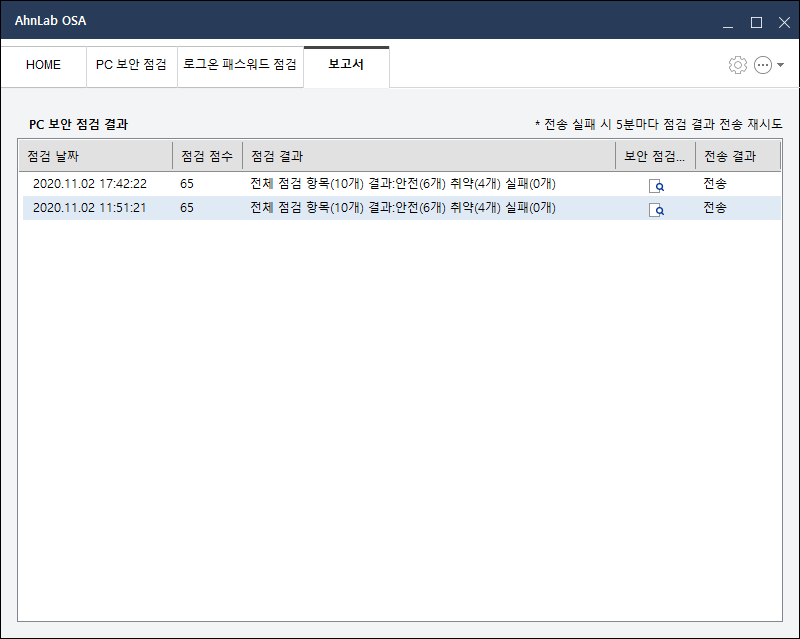
Task: Click the 점검 결과 column header
Action: 429,156
